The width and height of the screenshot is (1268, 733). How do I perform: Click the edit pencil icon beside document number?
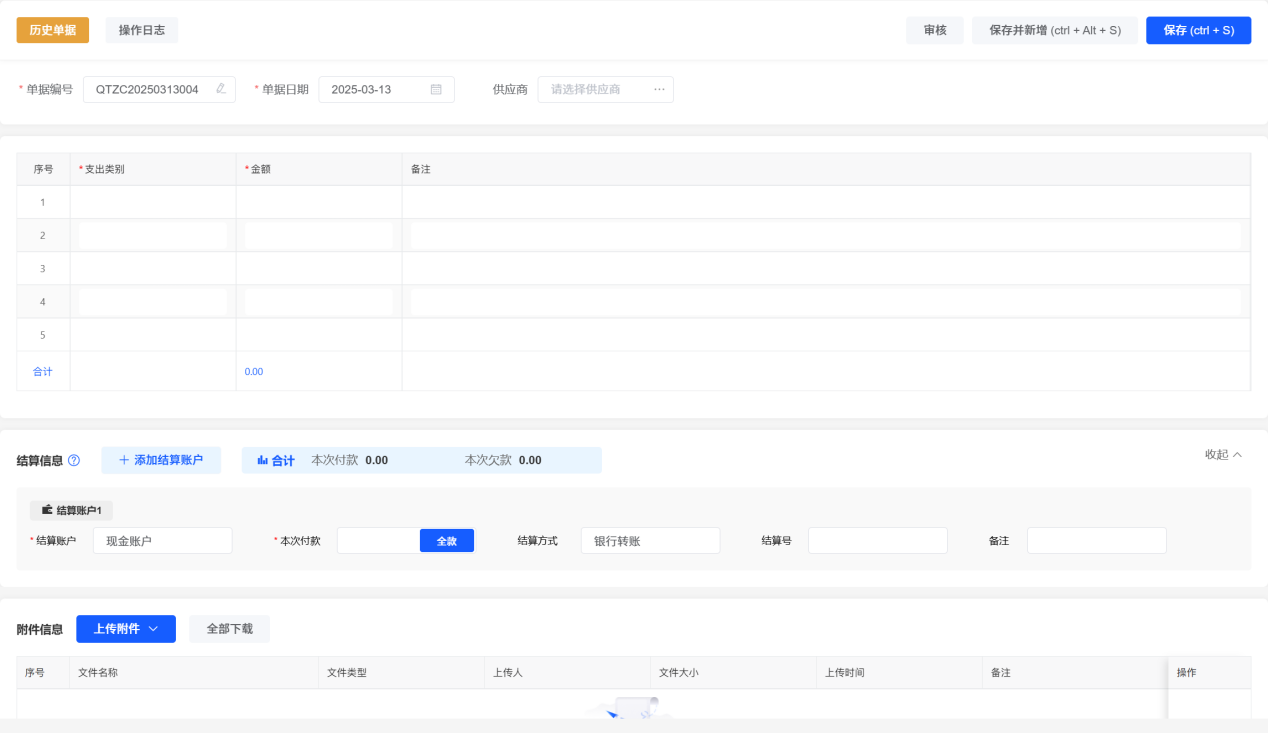tap(221, 89)
